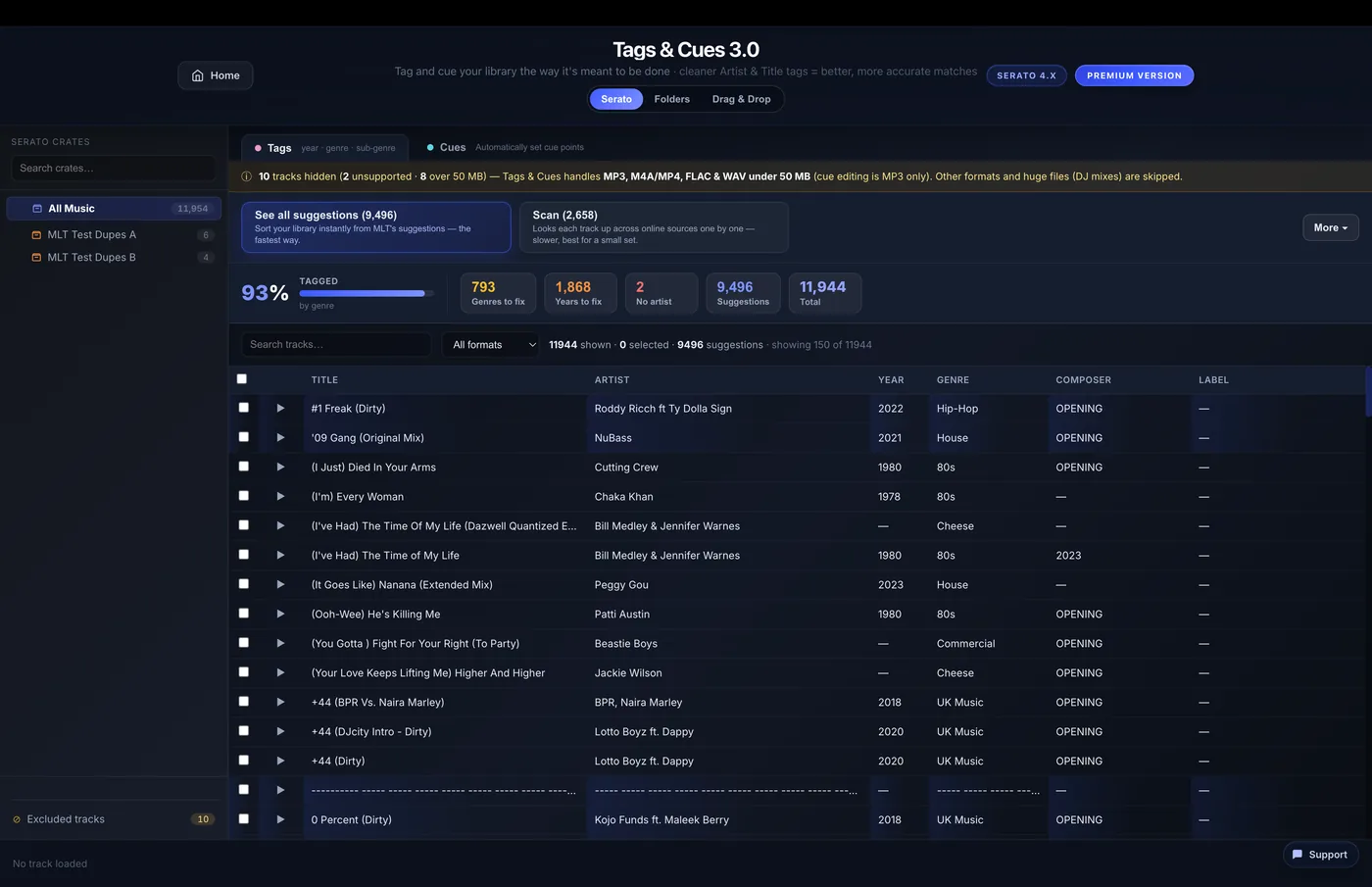Sort by the TITLE column header
Viewport: 1372px width, 887px height.
324,380
